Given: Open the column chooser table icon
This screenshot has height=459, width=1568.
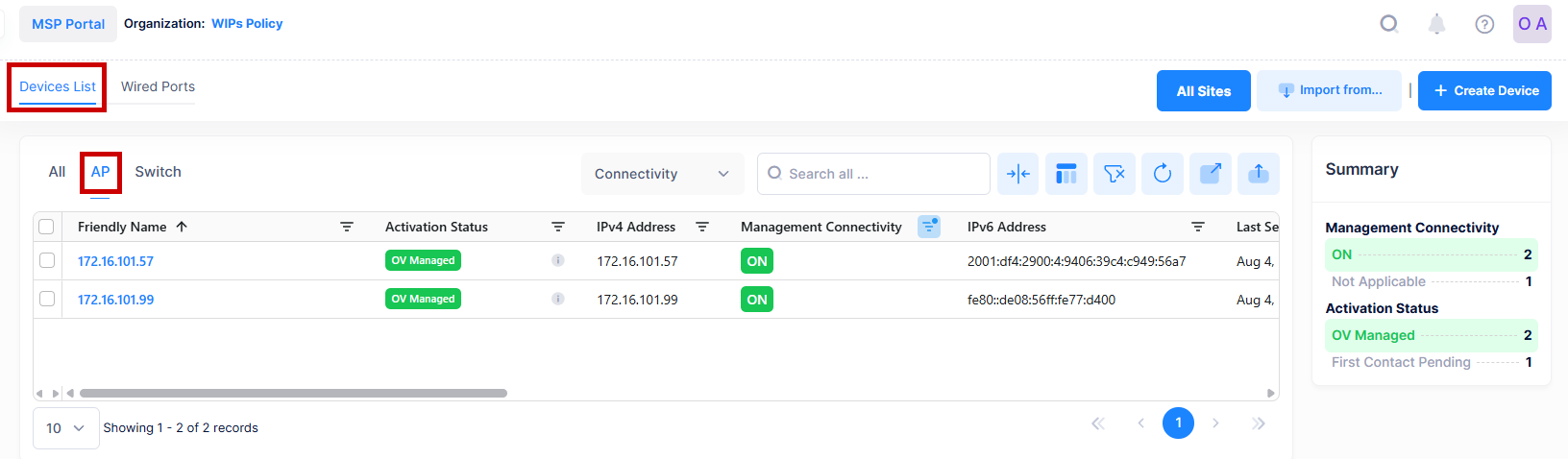Looking at the screenshot, I should [x=1066, y=174].
